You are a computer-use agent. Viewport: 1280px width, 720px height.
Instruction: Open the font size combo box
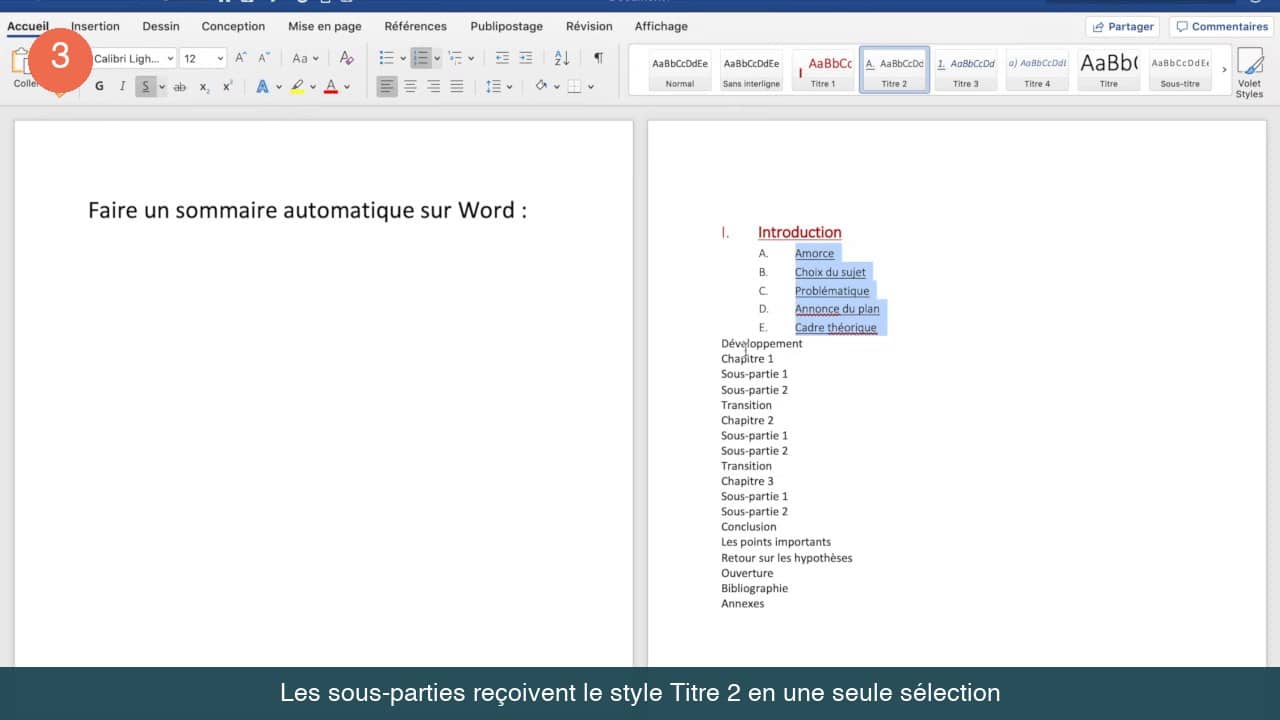pyautogui.click(x=204, y=58)
